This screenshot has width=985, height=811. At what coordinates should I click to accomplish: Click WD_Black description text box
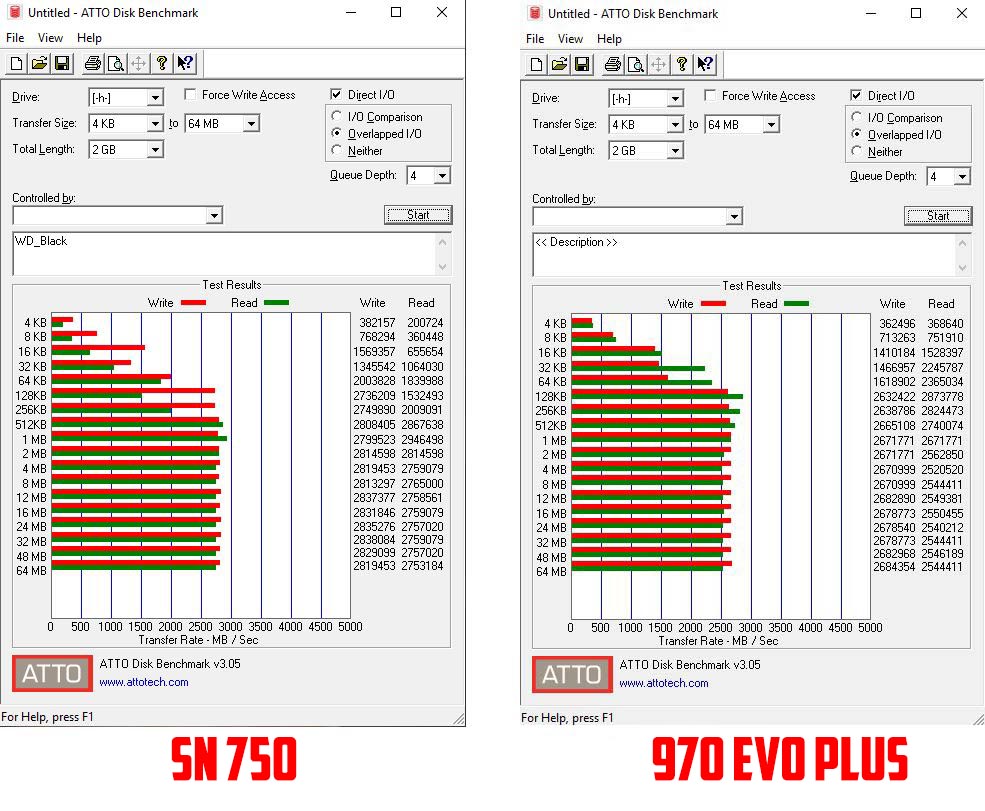[231, 254]
